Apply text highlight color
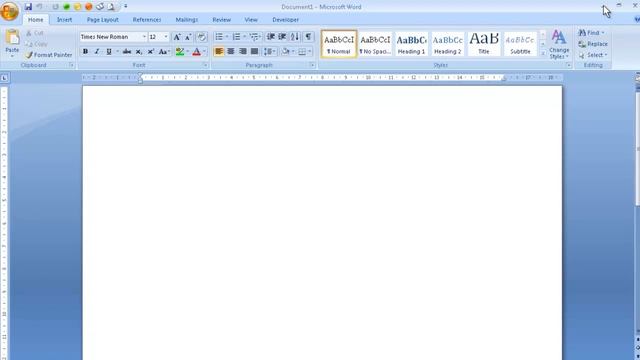 180,51
